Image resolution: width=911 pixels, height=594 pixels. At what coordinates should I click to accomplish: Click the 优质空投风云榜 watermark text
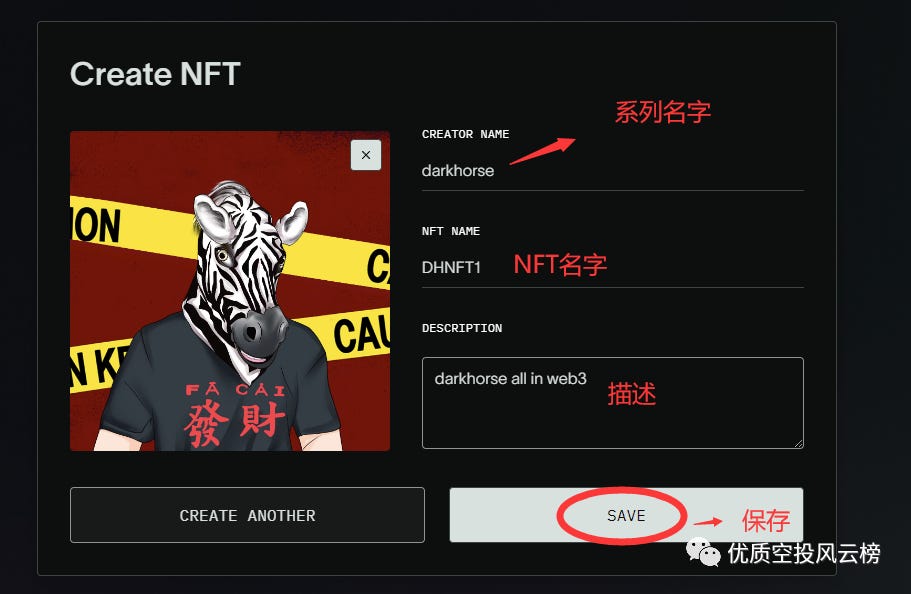click(804, 553)
